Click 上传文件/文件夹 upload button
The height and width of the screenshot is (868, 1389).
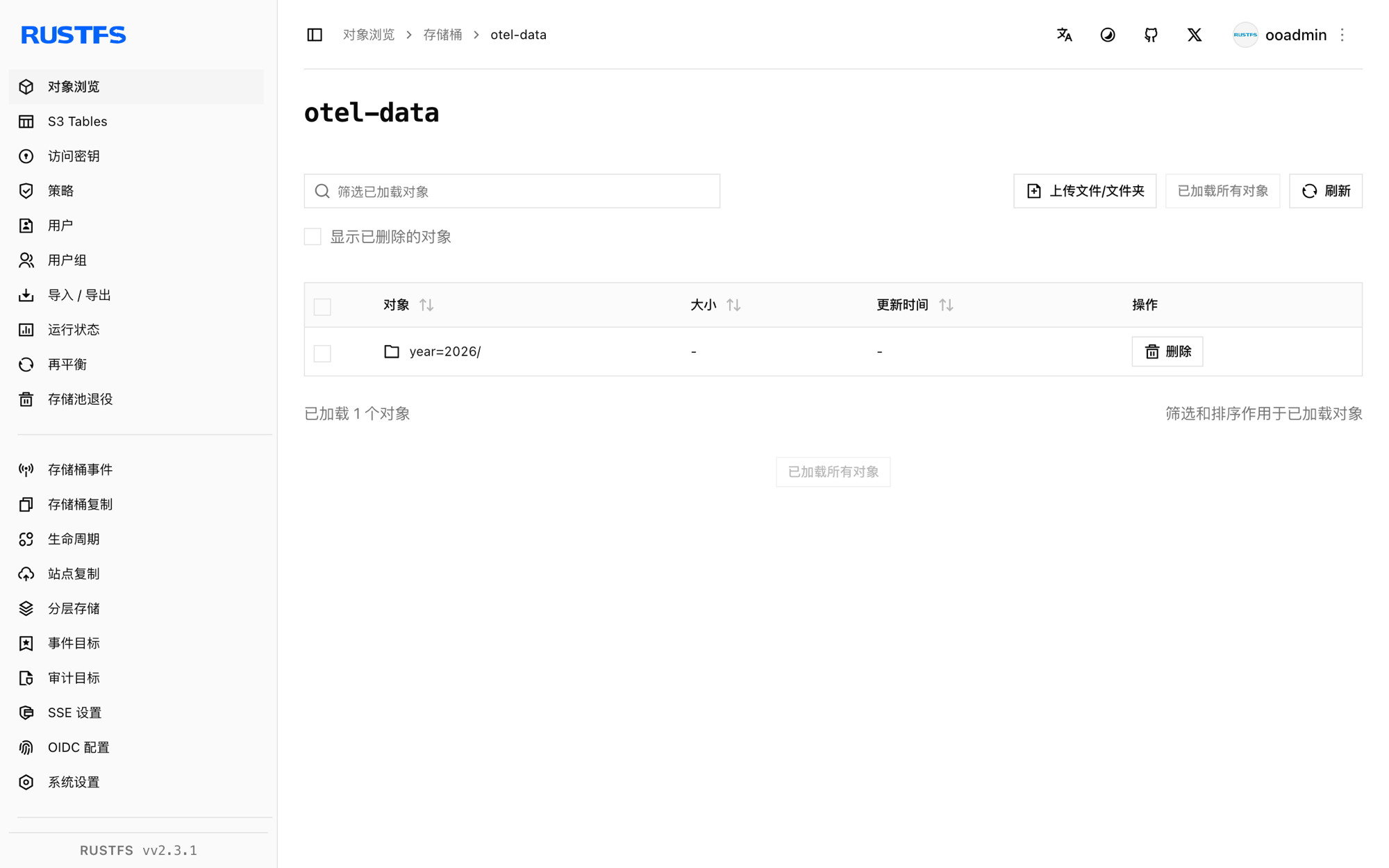pos(1085,191)
